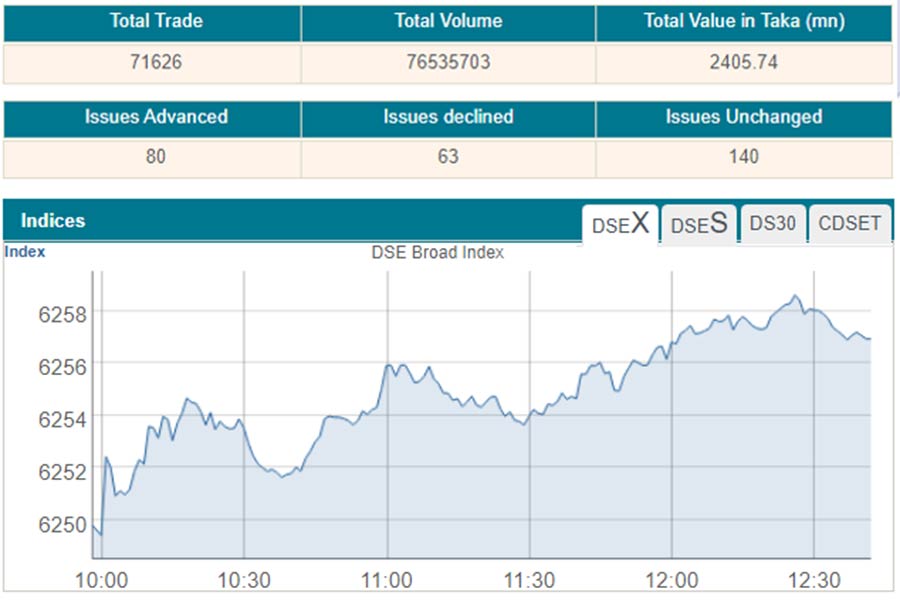The image size is (900, 600).
Task: Click the total trade value 71626
Action: 155,62
